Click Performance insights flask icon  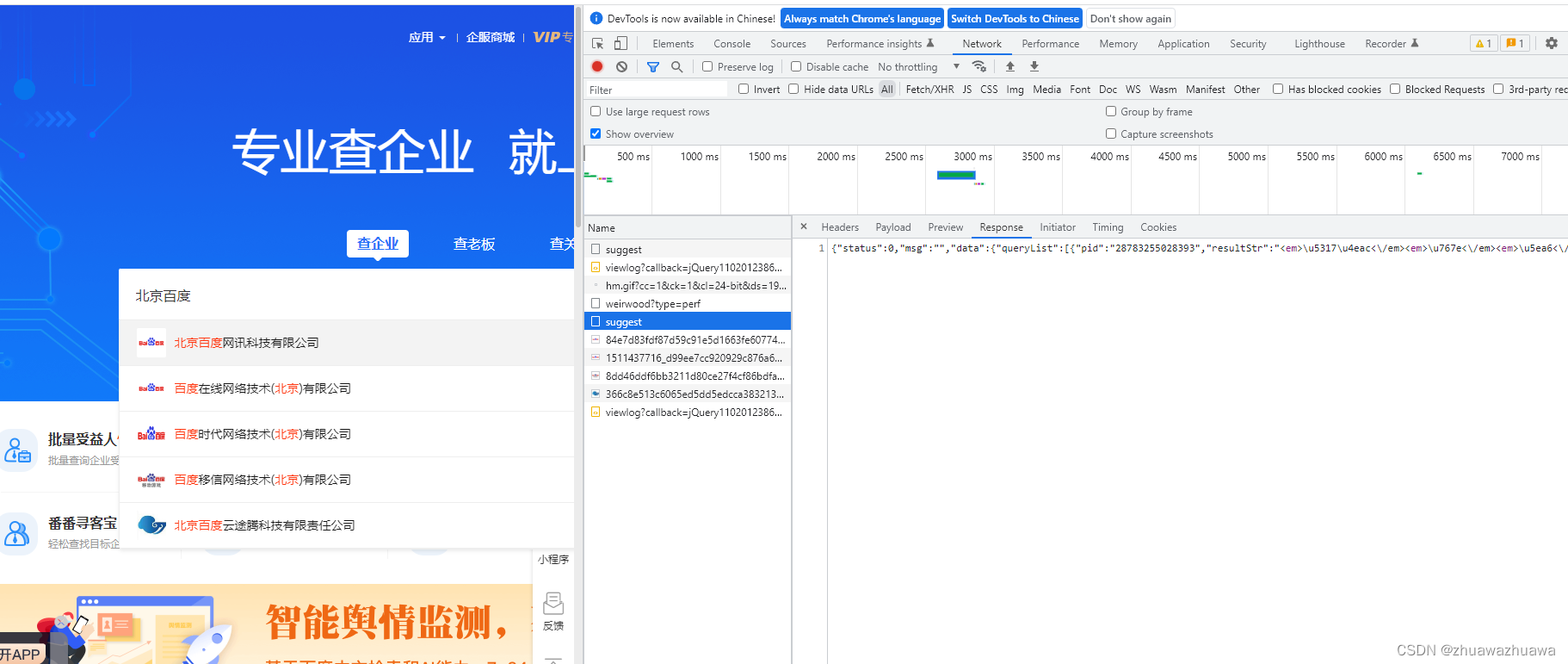[x=930, y=43]
